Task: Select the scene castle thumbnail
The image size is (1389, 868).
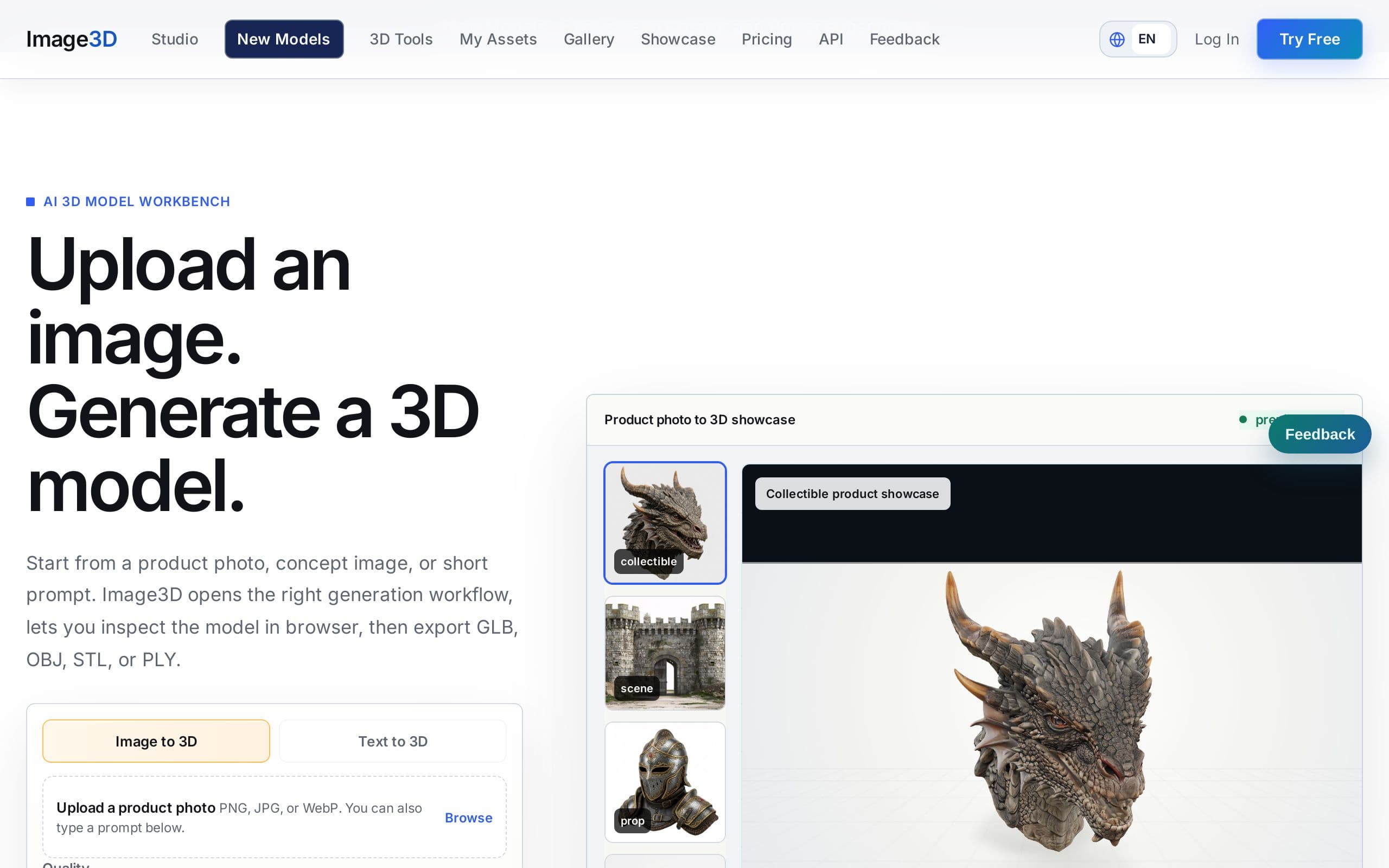Action: tap(665, 653)
